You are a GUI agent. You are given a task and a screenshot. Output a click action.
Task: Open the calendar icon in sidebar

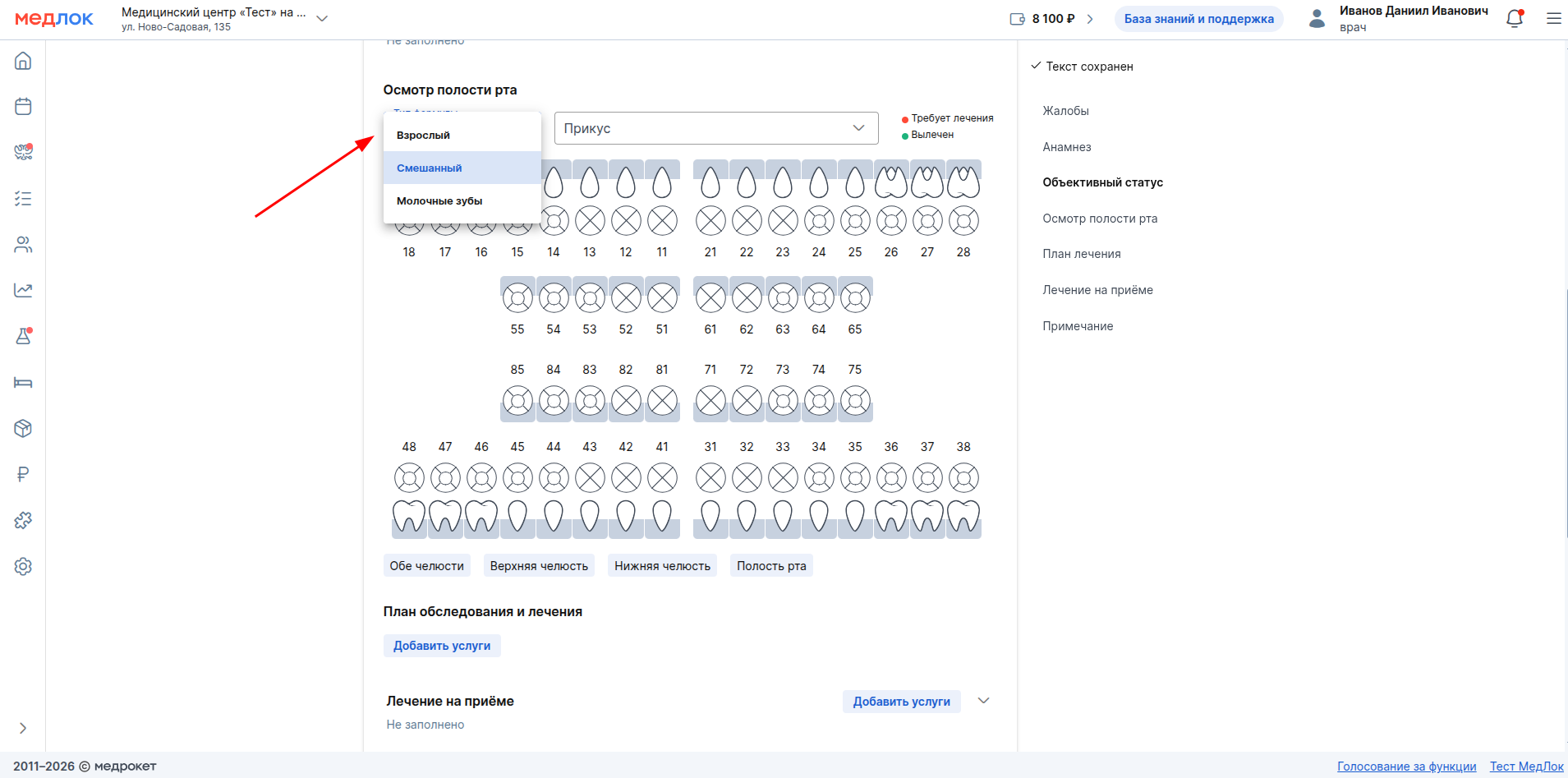[x=23, y=106]
